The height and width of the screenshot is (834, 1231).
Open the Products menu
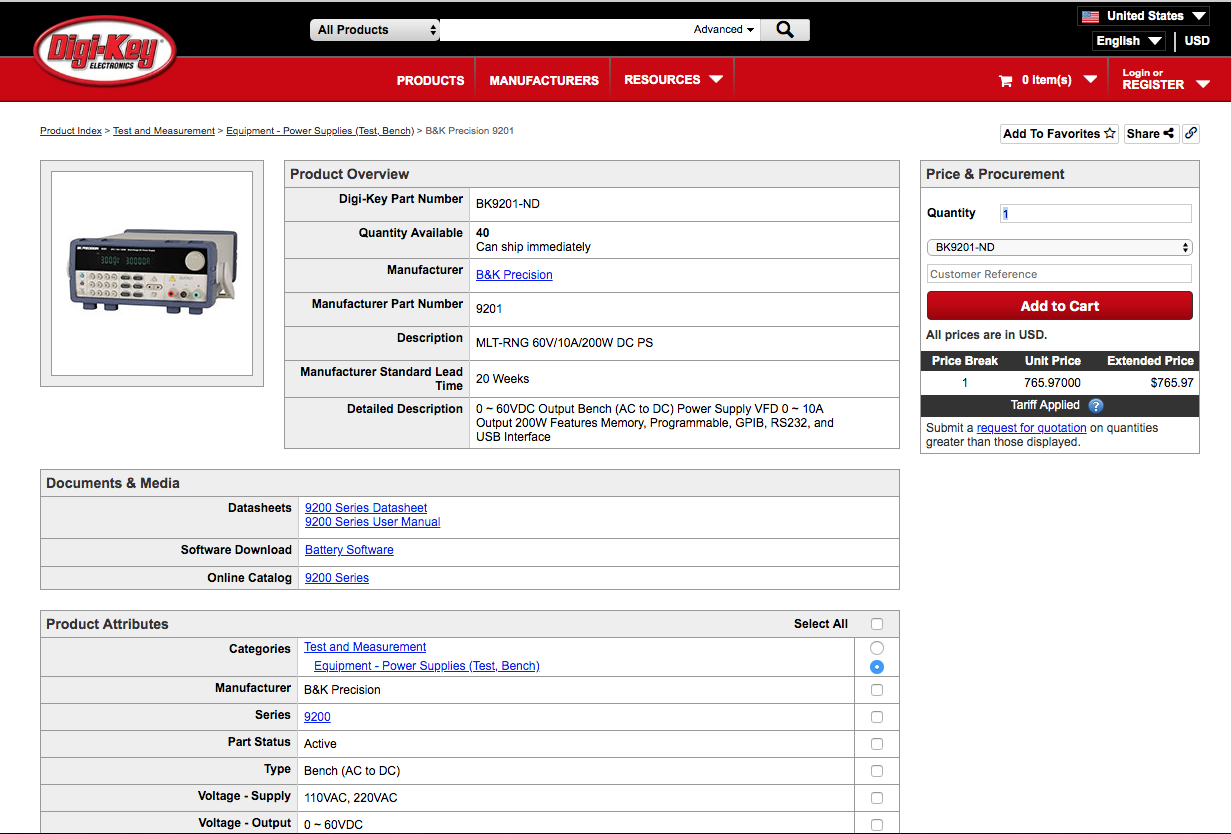[x=430, y=80]
